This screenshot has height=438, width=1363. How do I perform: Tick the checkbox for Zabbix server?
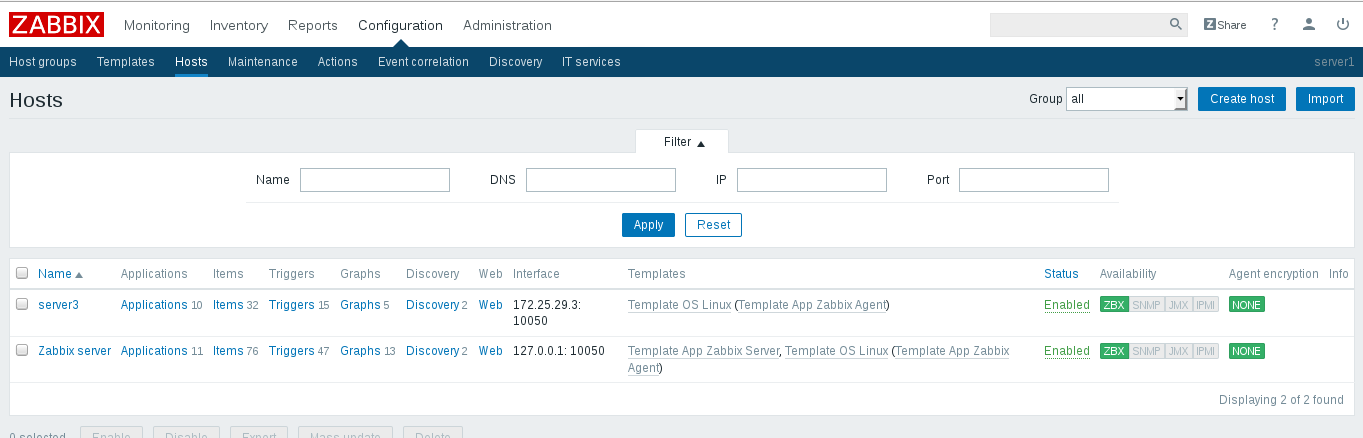coord(22,351)
